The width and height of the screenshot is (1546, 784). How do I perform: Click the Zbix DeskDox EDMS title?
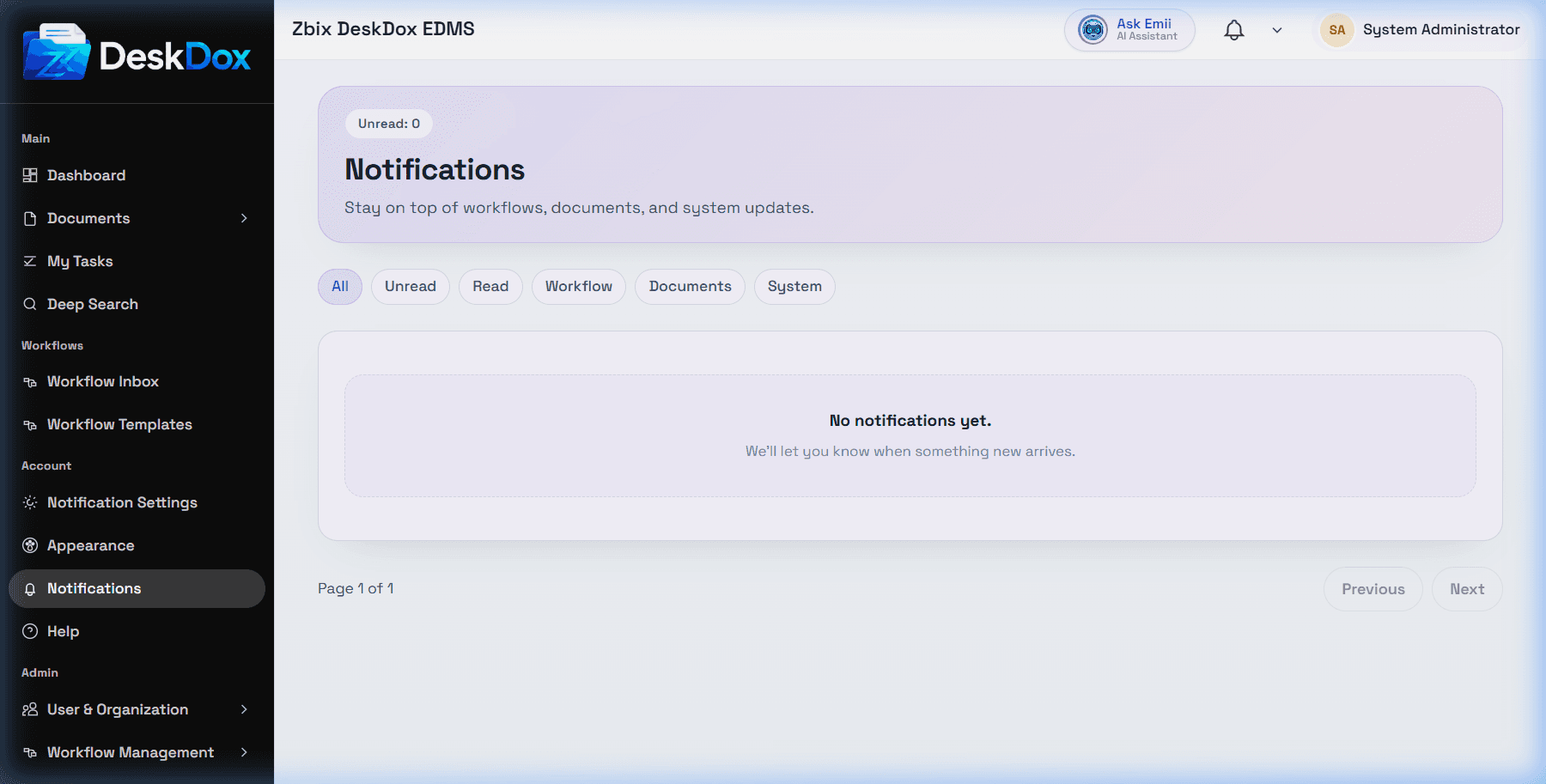coord(383,29)
